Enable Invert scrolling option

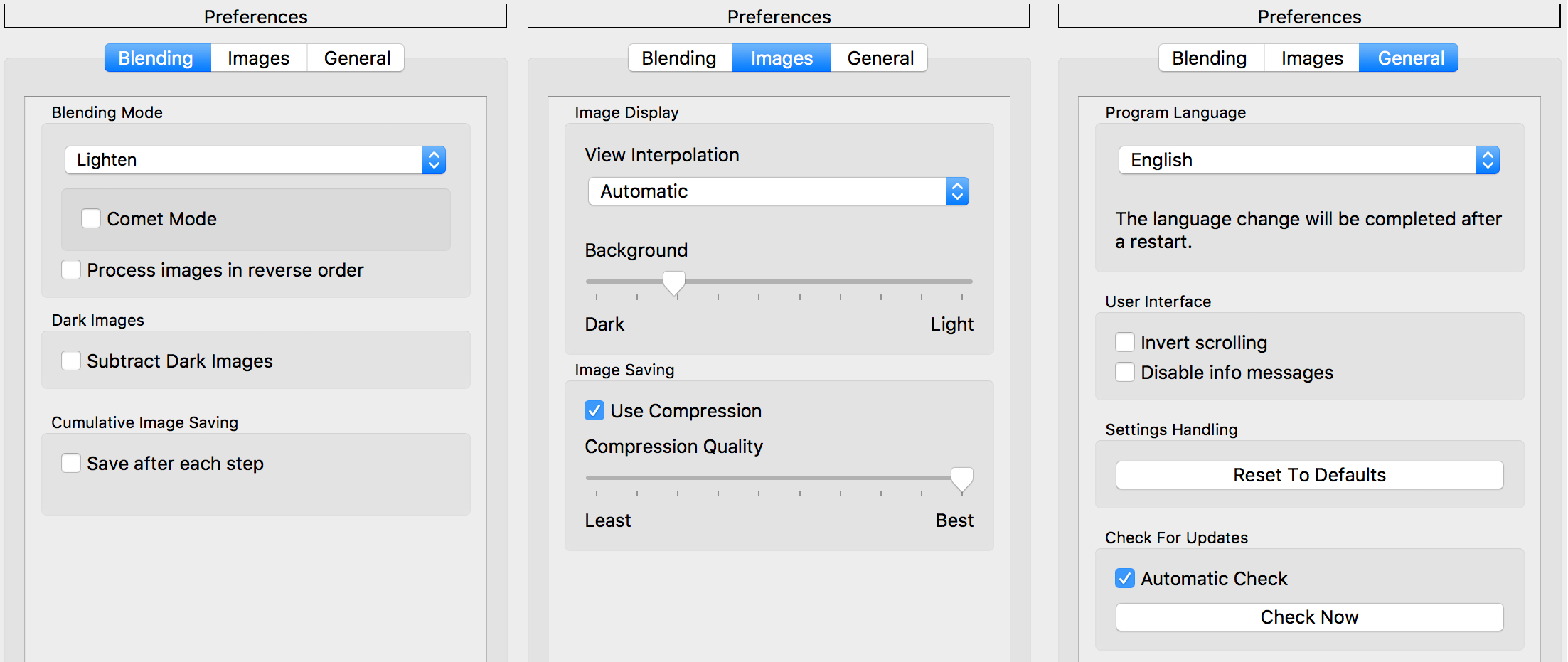tap(1125, 343)
